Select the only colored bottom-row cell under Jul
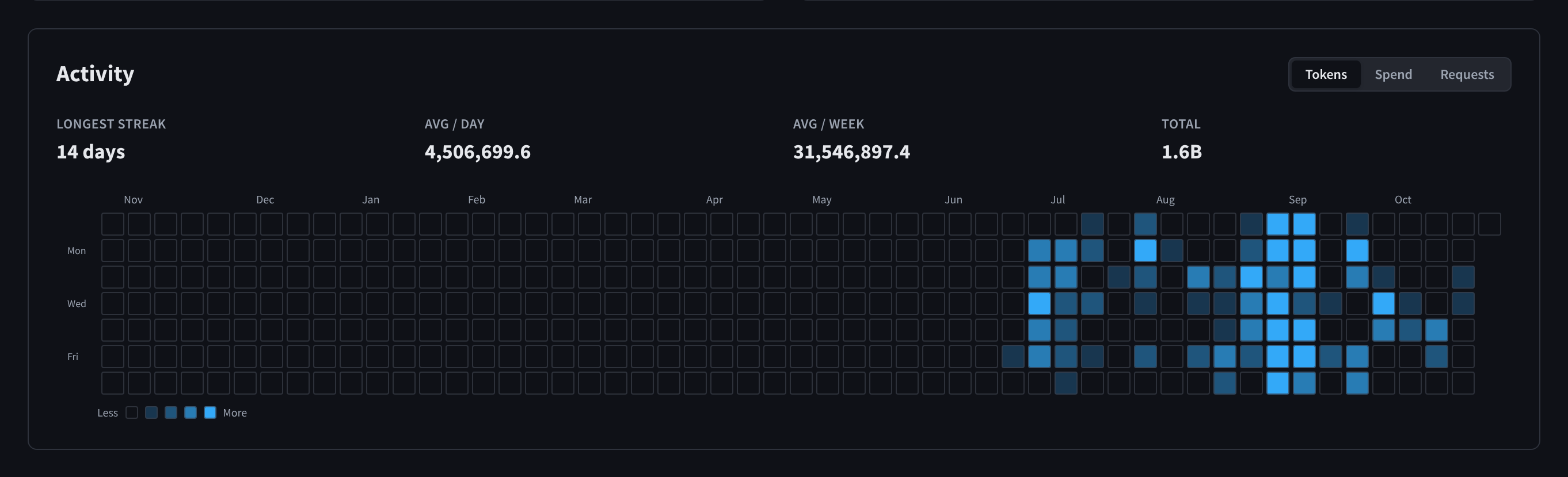Image resolution: width=1568 pixels, height=477 pixels. 1066,383
